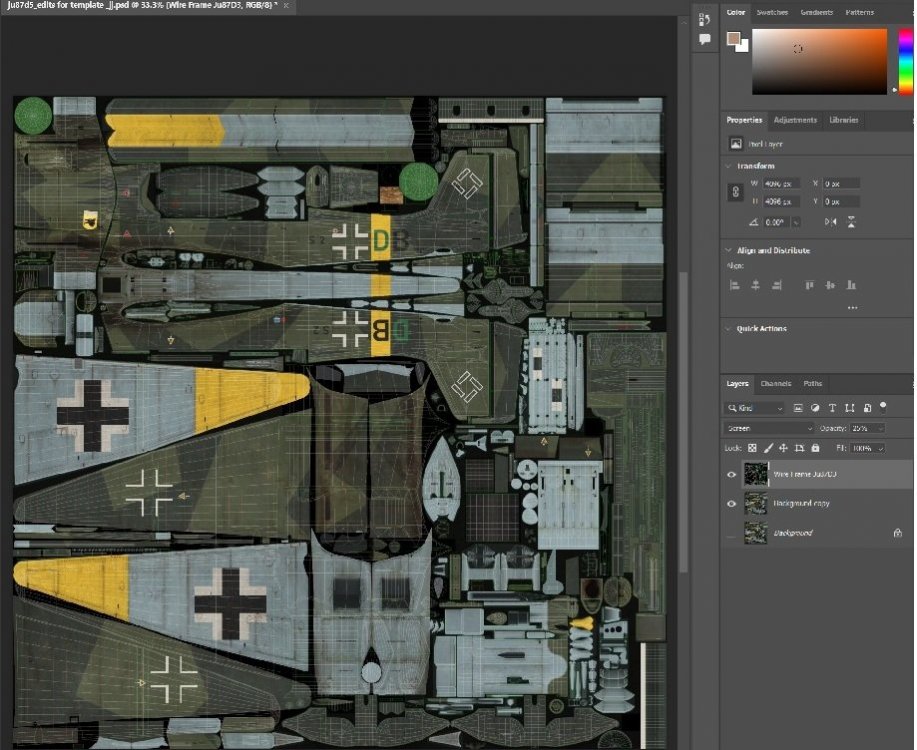Click the filter for locked layers icon

pos(868,408)
